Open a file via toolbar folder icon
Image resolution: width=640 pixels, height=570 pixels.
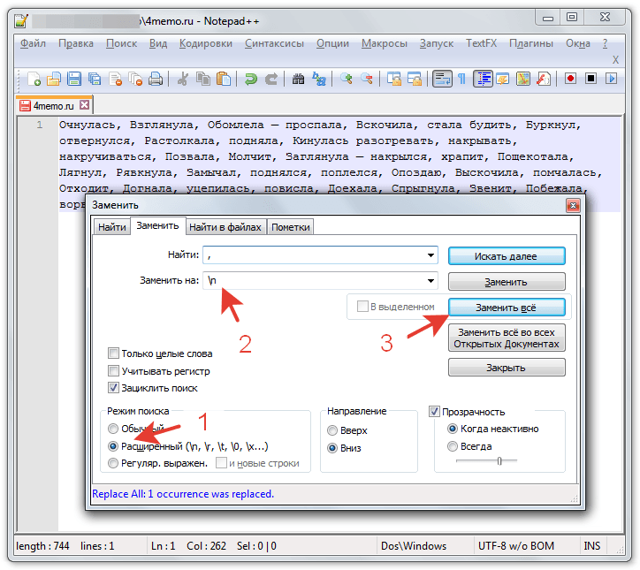click(x=54, y=78)
